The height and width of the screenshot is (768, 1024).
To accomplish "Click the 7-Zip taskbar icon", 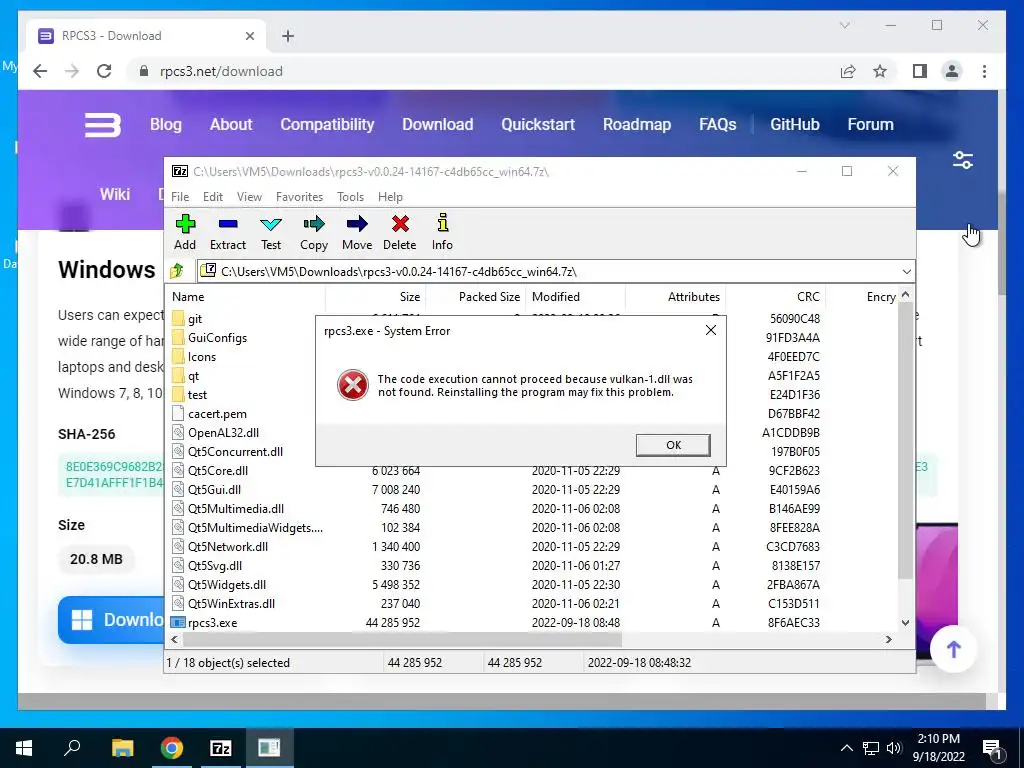I will (221, 748).
